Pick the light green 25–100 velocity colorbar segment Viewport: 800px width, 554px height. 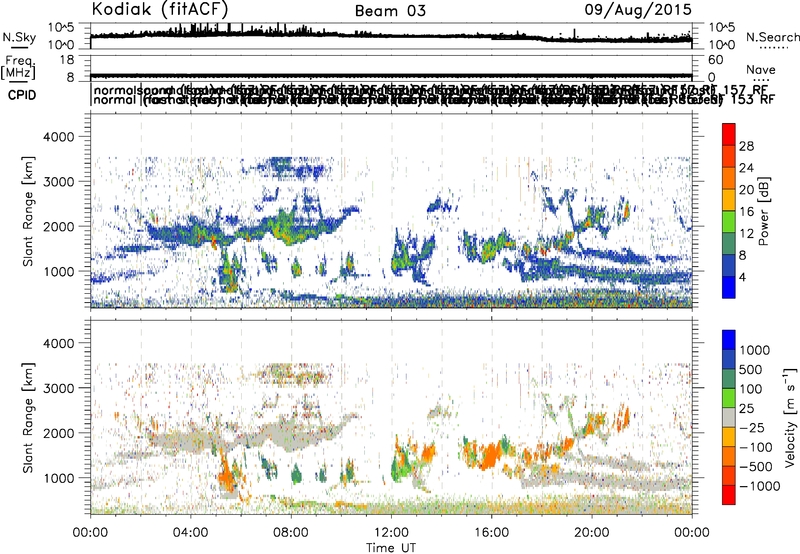point(729,398)
